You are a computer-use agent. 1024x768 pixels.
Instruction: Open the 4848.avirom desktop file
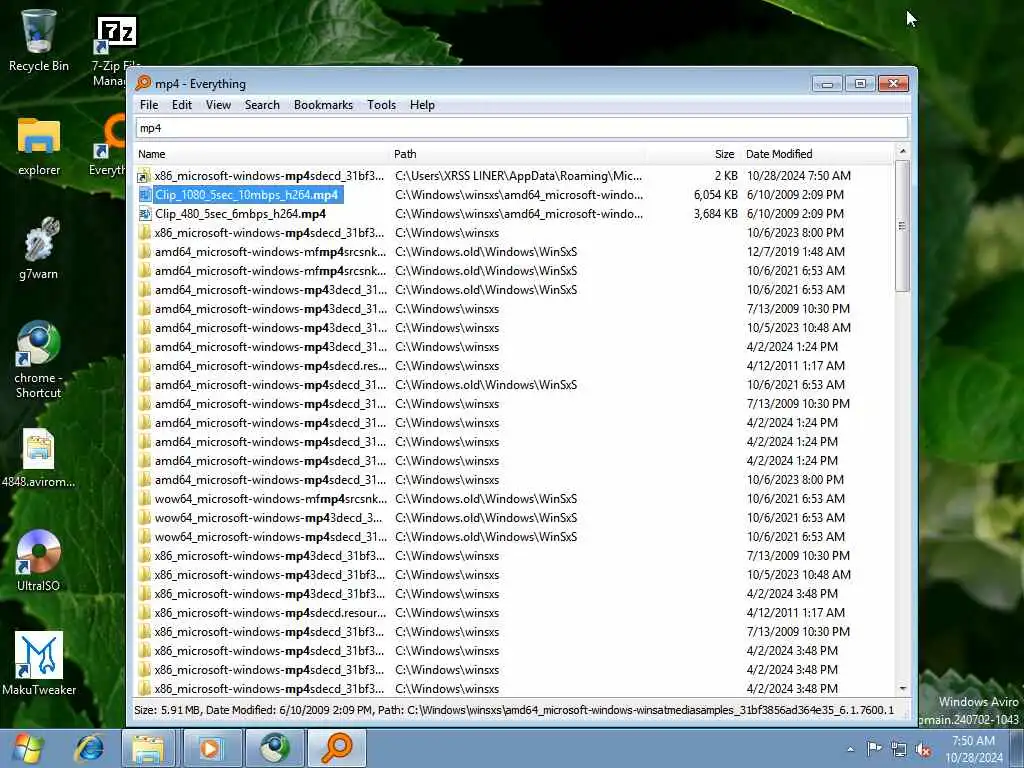tap(39, 458)
